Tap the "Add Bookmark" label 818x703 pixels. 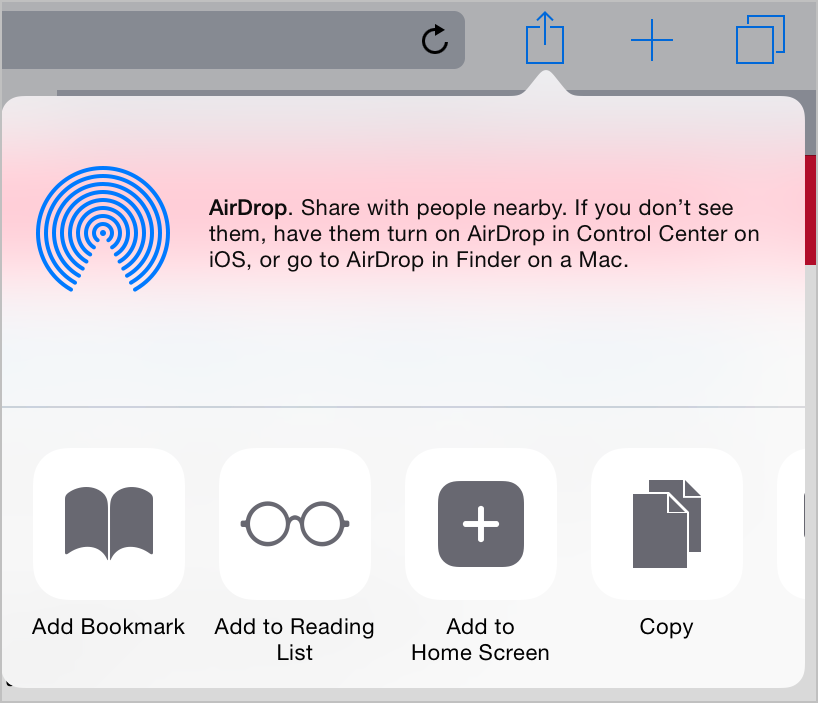pos(109,626)
